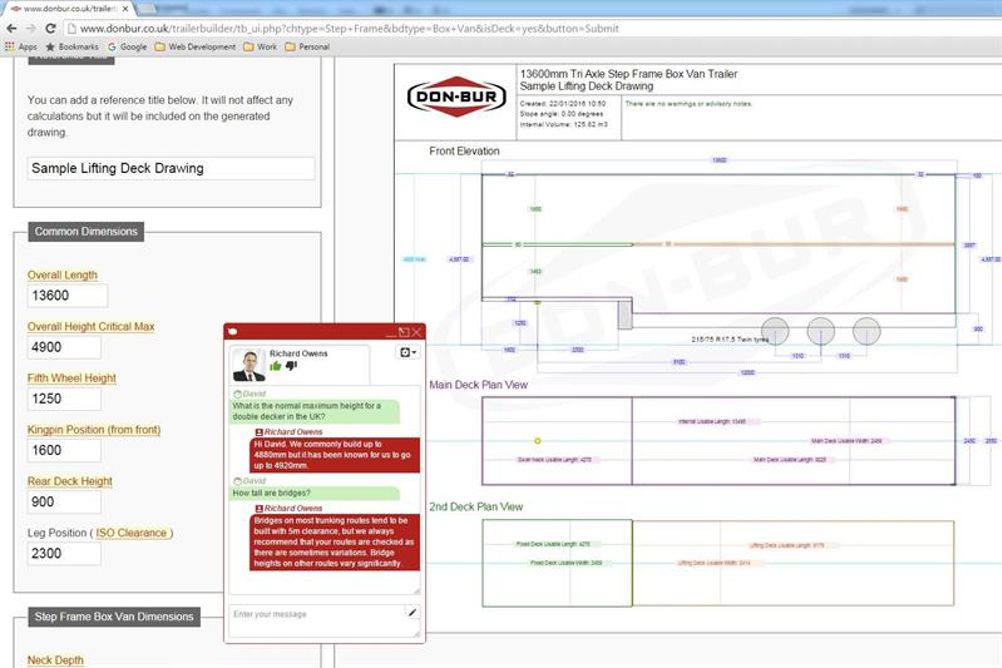
Task: Edit the Overall Length value 13600
Action: click(x=68, y=296)
